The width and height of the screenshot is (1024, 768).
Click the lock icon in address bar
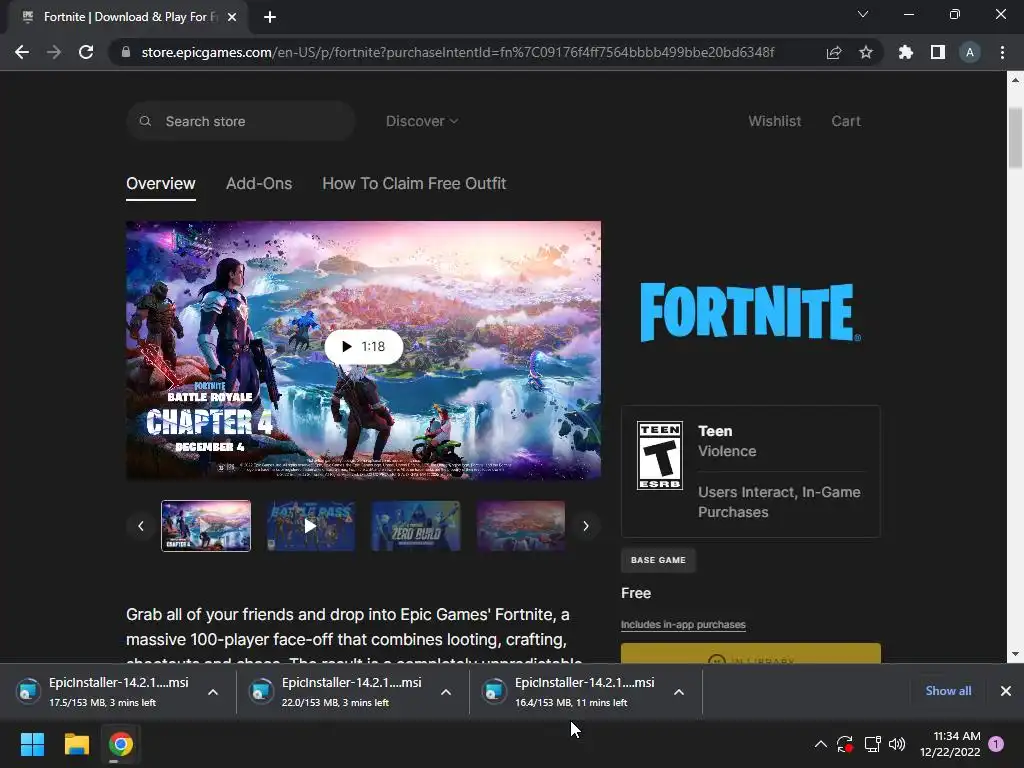126,52
